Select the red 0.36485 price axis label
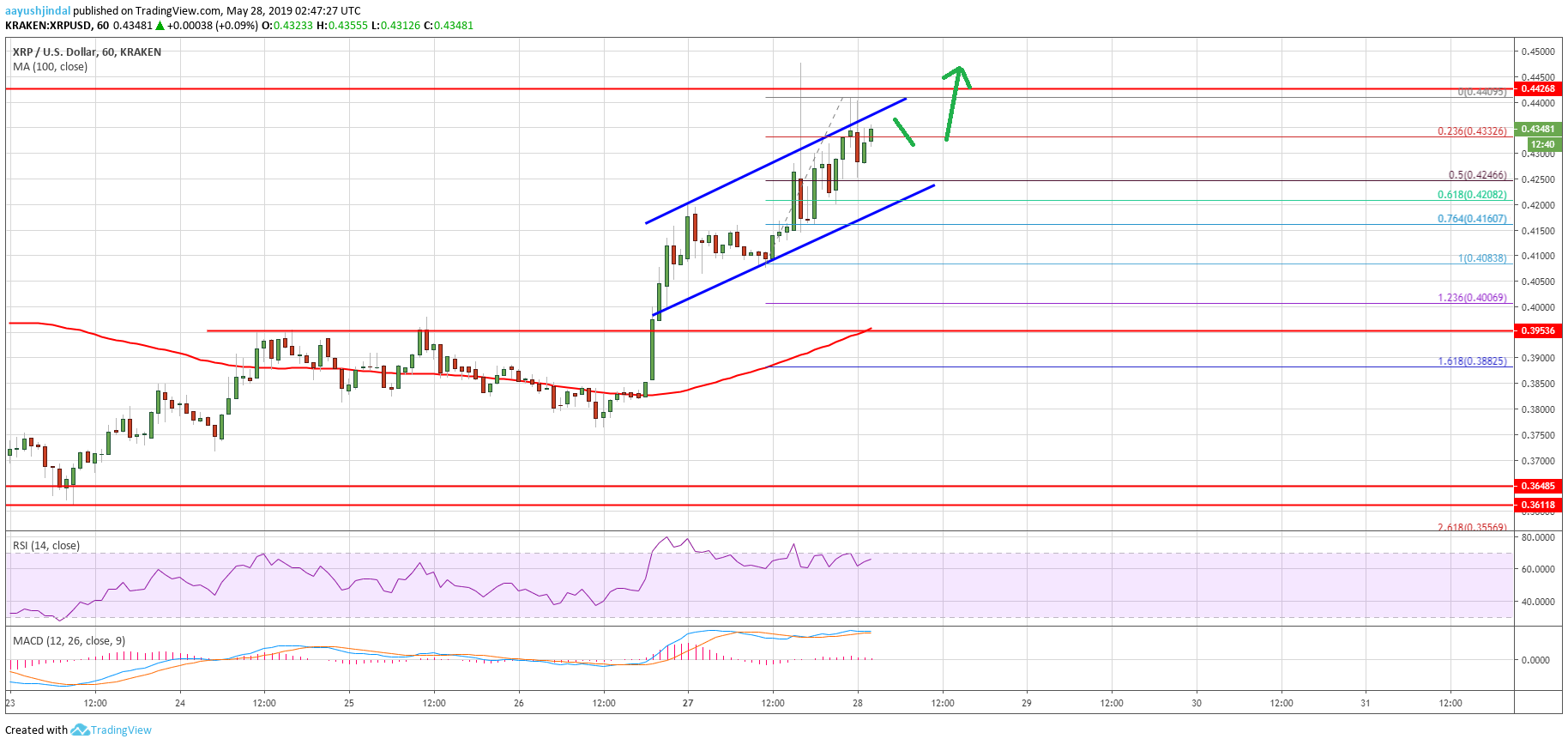 [1537, 486]
